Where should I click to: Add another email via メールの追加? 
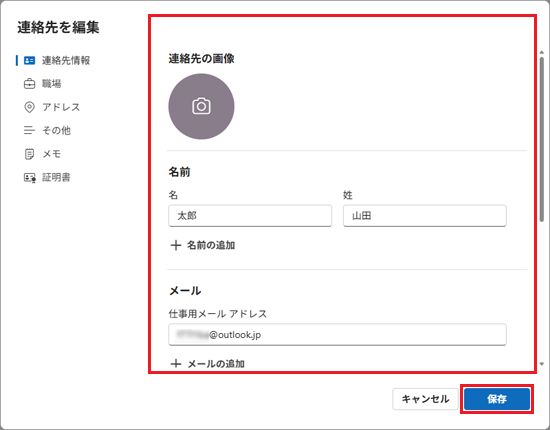point(208,364)
